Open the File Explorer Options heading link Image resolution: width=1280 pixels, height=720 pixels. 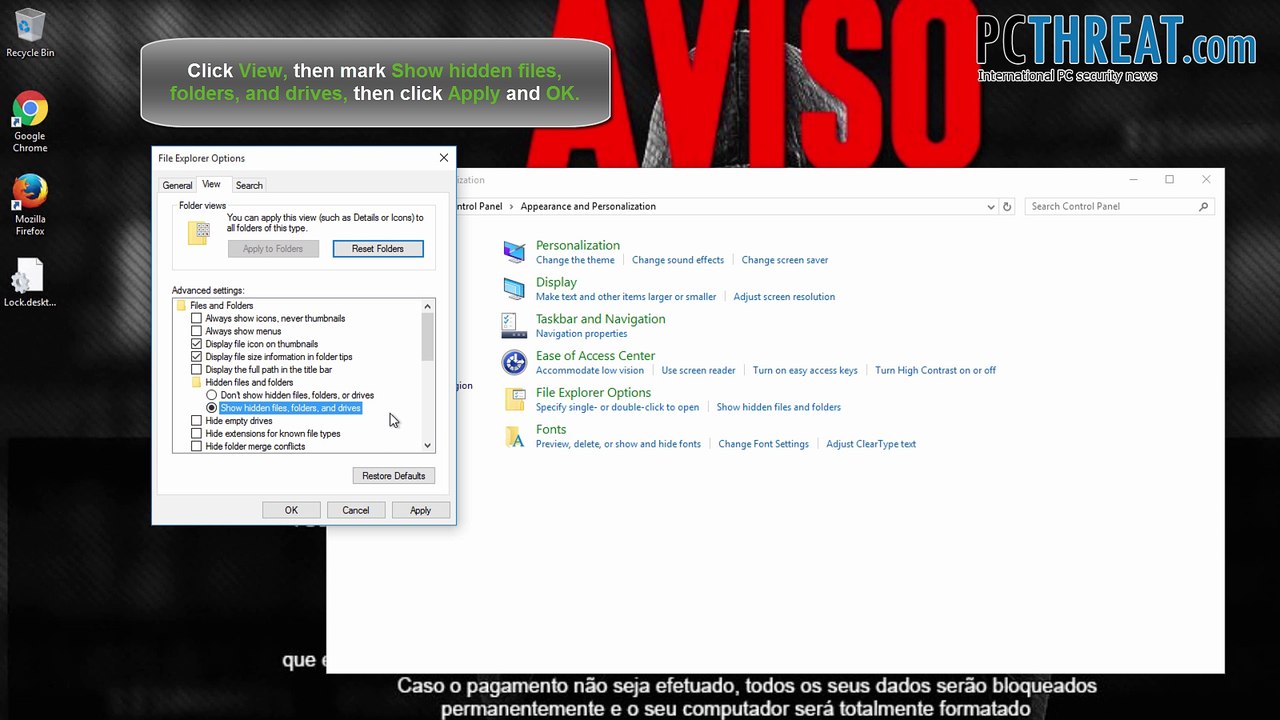(x=593, y=393)
